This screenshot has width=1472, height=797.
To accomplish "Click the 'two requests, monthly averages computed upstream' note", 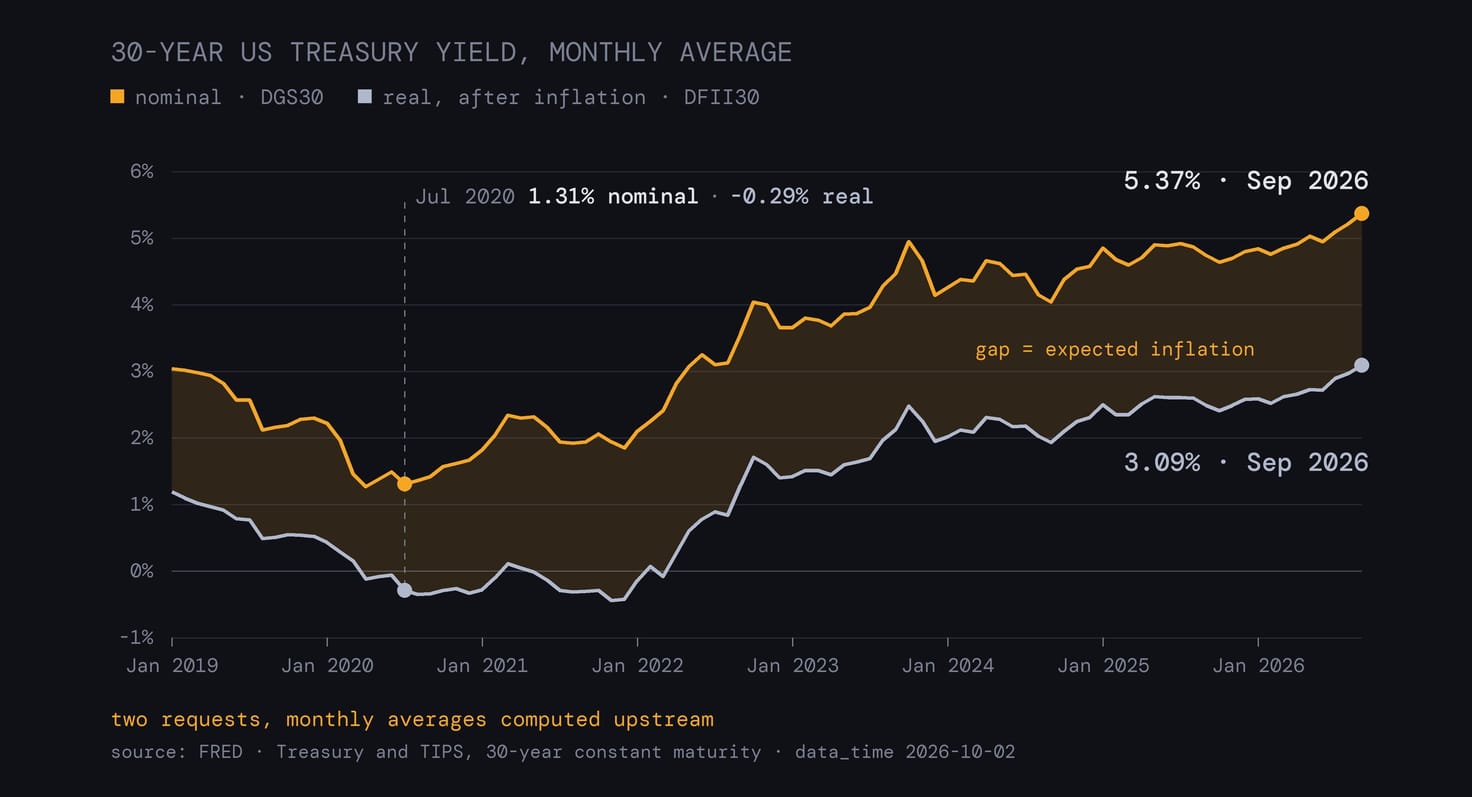I will 412,719.
